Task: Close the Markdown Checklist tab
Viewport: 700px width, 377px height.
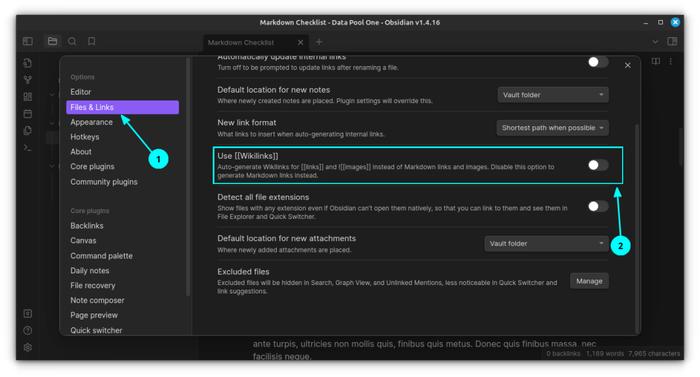Action: [300, 42]
